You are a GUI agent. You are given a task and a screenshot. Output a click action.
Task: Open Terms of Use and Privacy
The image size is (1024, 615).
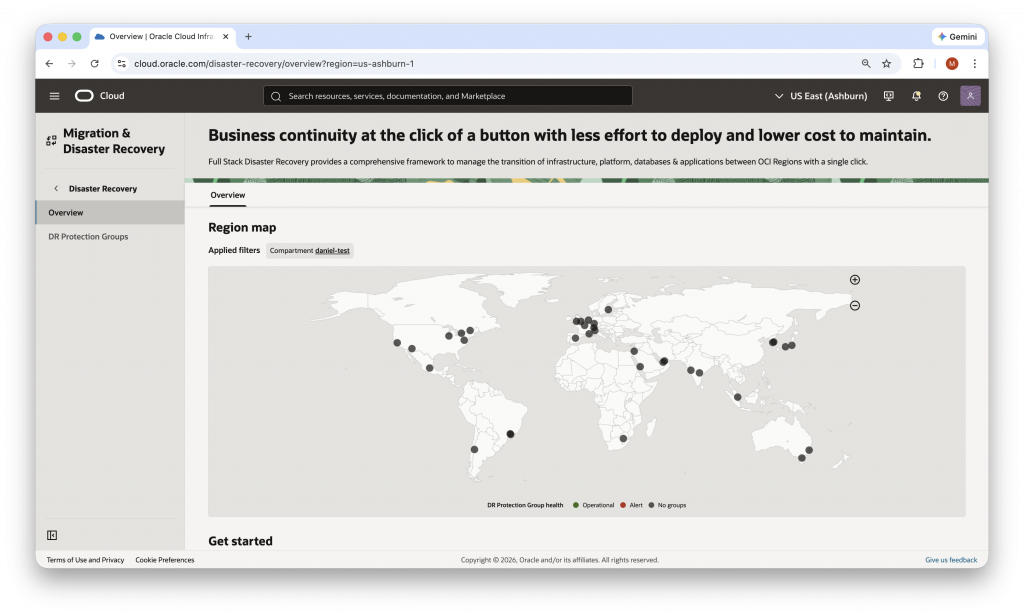click(85, 560)
